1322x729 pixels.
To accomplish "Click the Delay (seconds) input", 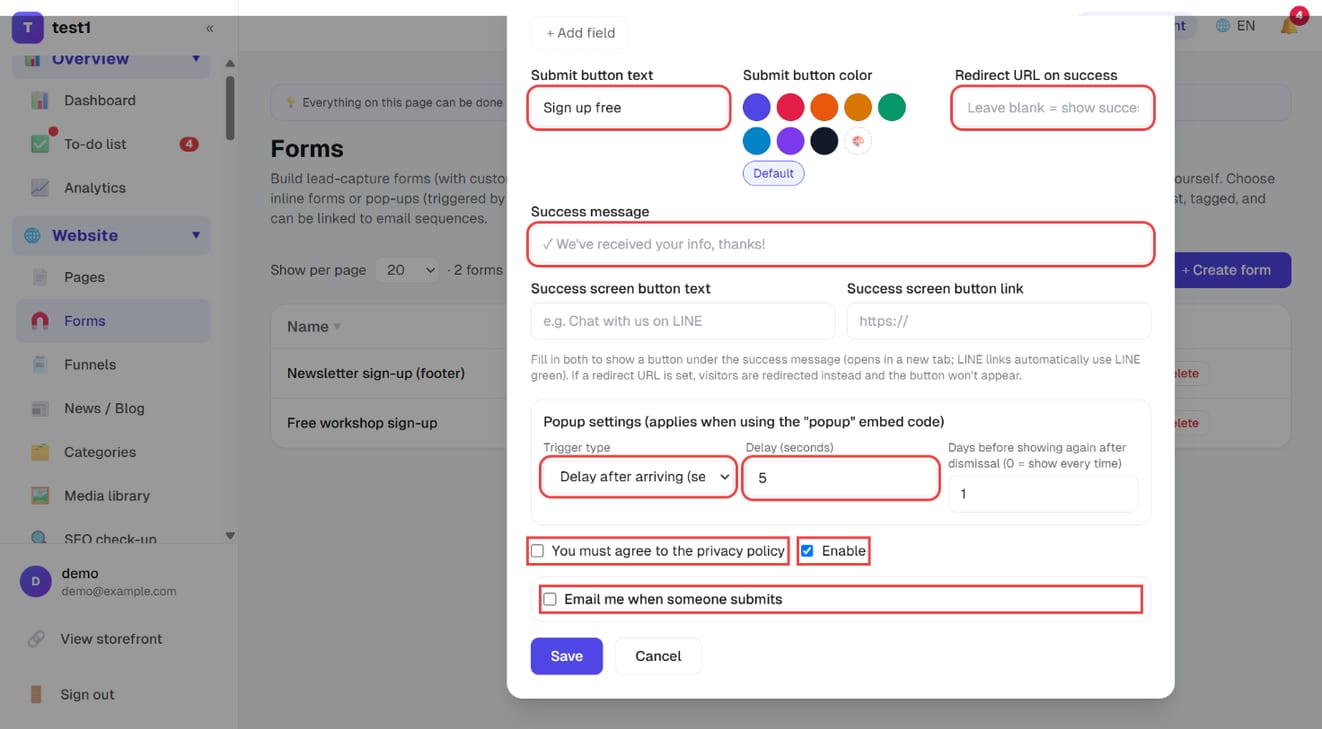I will [841, 478].
